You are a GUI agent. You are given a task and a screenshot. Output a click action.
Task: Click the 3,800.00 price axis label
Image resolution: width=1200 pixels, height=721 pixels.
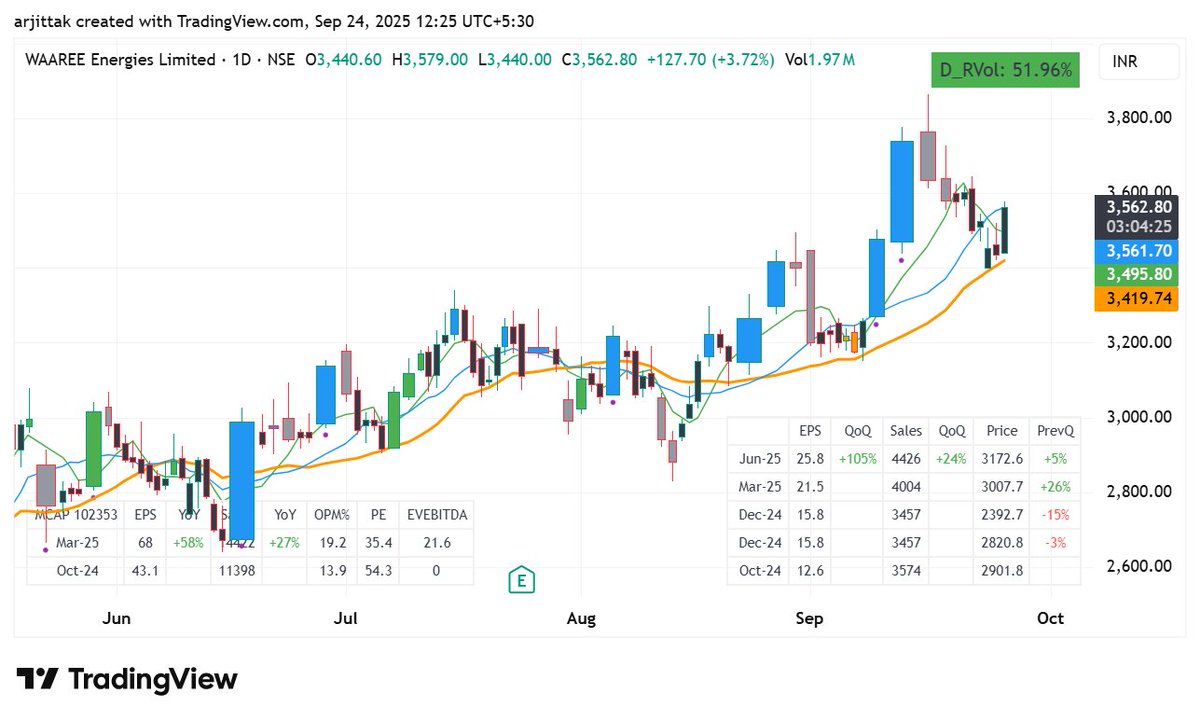tap(1138, 118)
